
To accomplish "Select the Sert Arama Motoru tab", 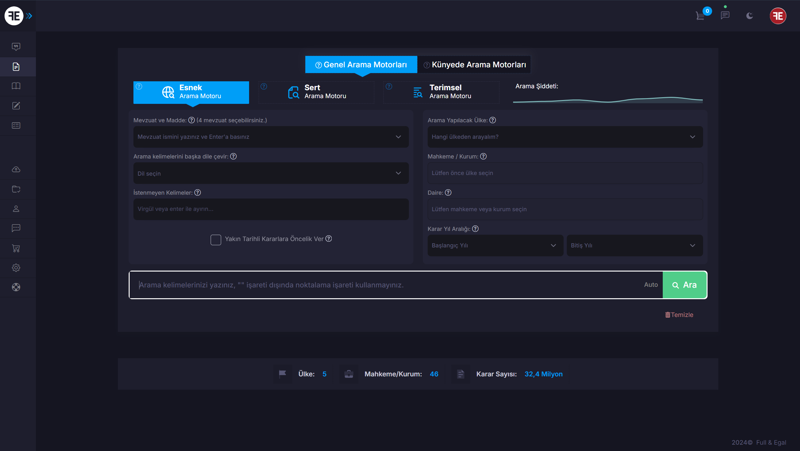I will (x=316, y=92).
